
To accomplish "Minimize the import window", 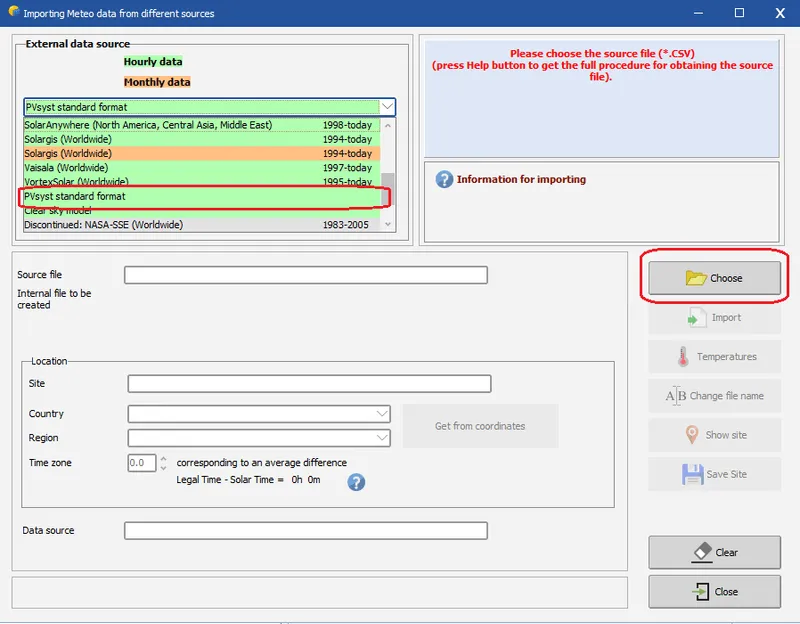I will pos(698,13).
